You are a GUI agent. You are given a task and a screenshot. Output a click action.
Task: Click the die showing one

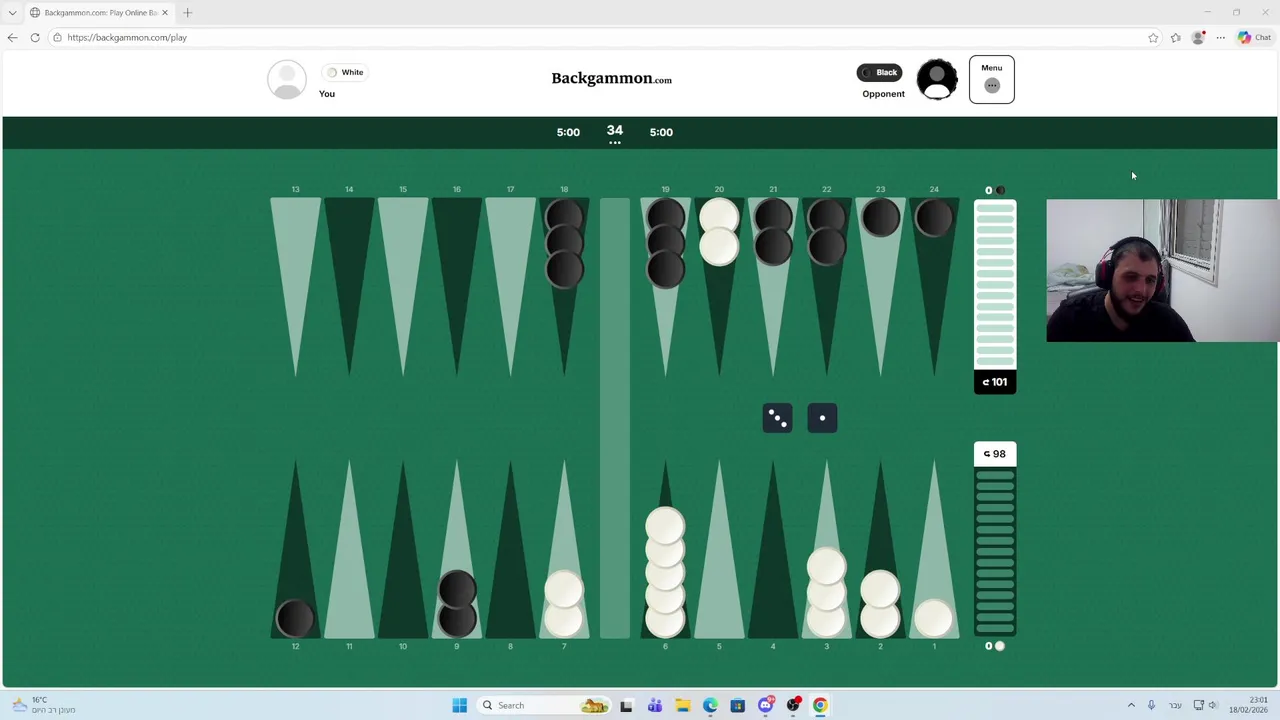822,418
